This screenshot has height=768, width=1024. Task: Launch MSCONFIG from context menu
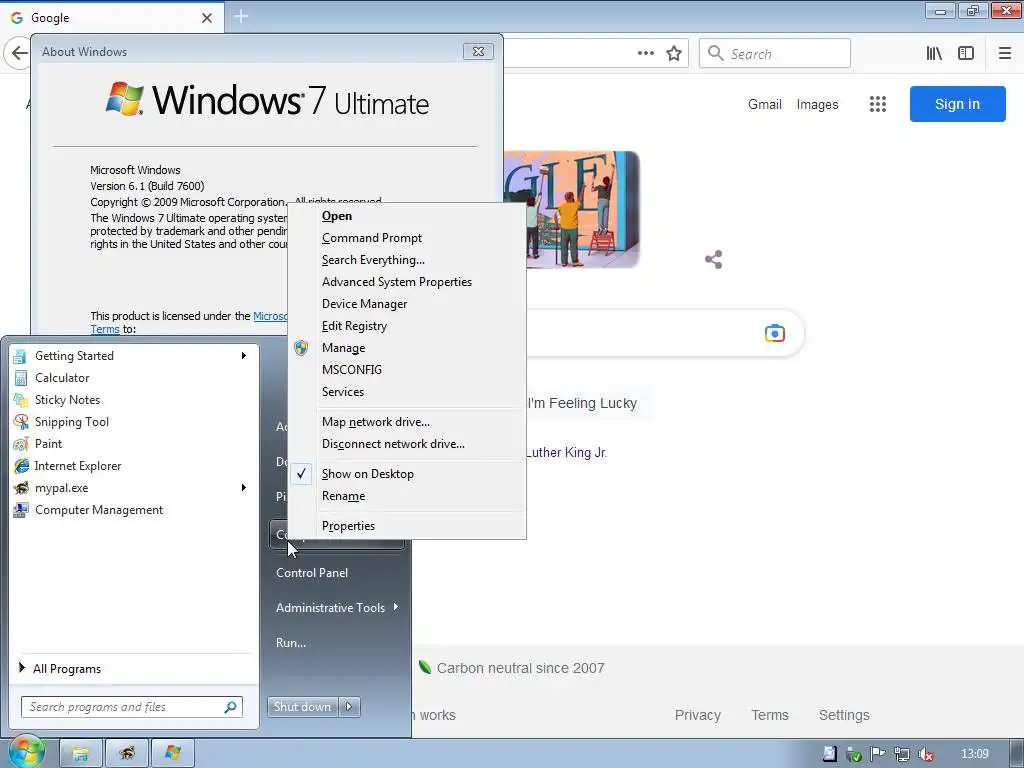click(x=406, y=370)
